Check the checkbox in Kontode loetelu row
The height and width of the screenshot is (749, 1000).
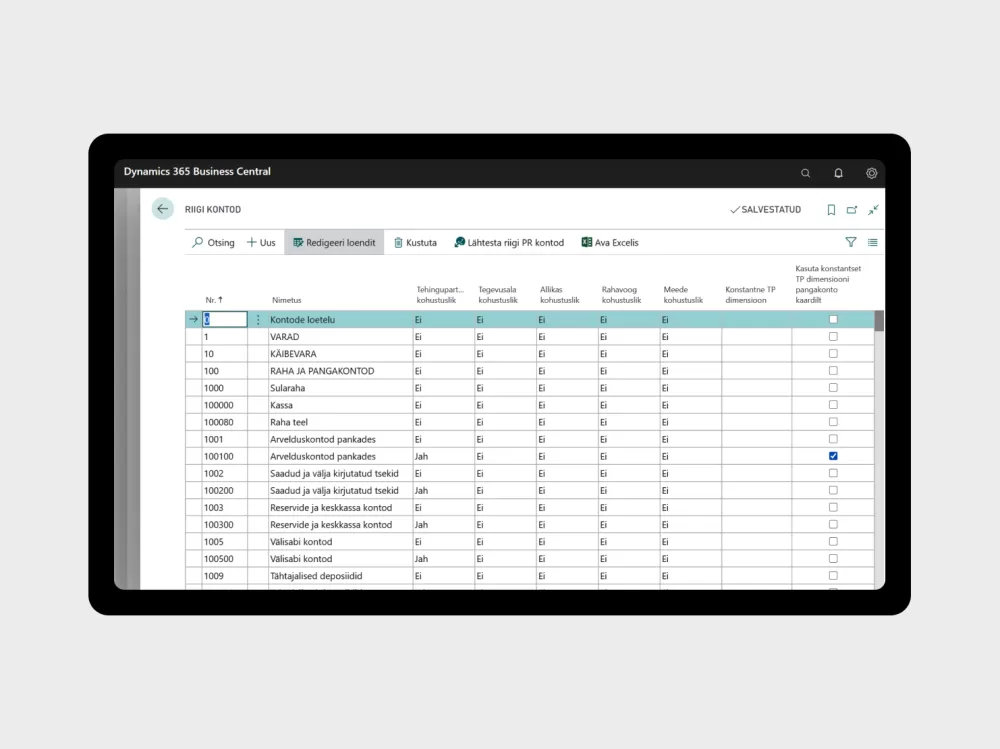coord(833,319)
